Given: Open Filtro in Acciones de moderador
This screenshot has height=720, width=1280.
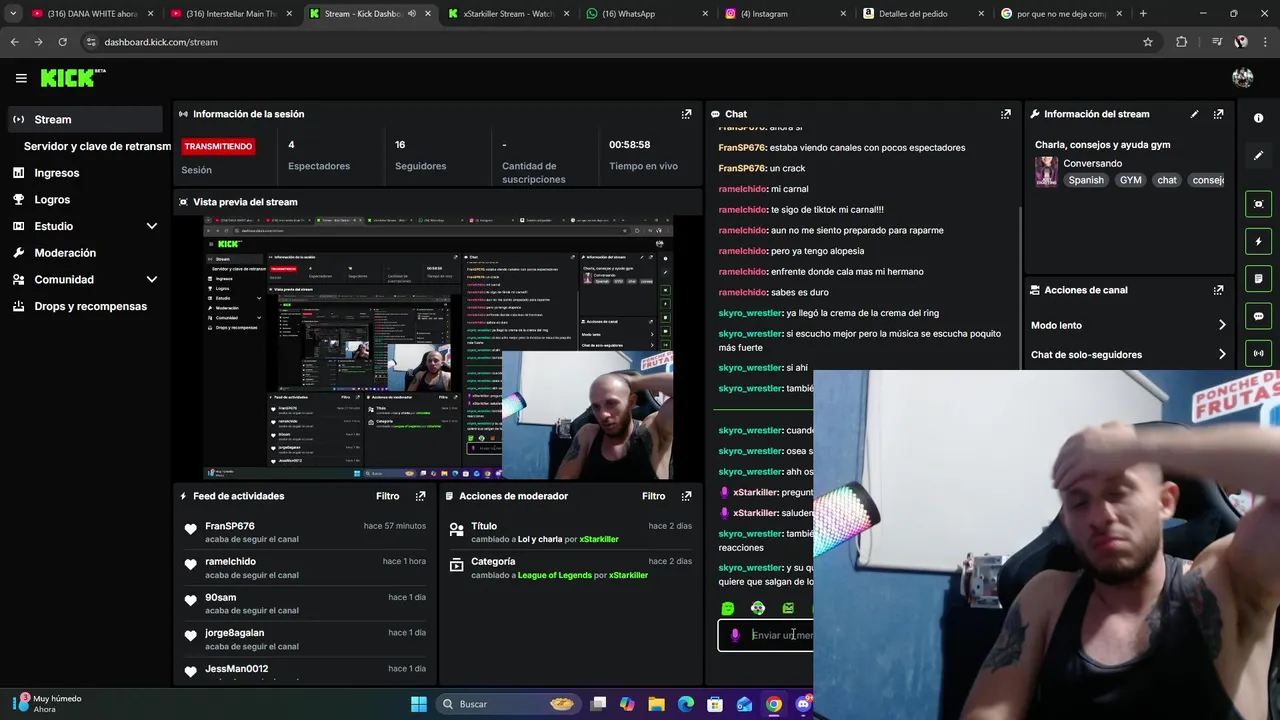Looking at the screenshot, I should [x=653, y=496].
